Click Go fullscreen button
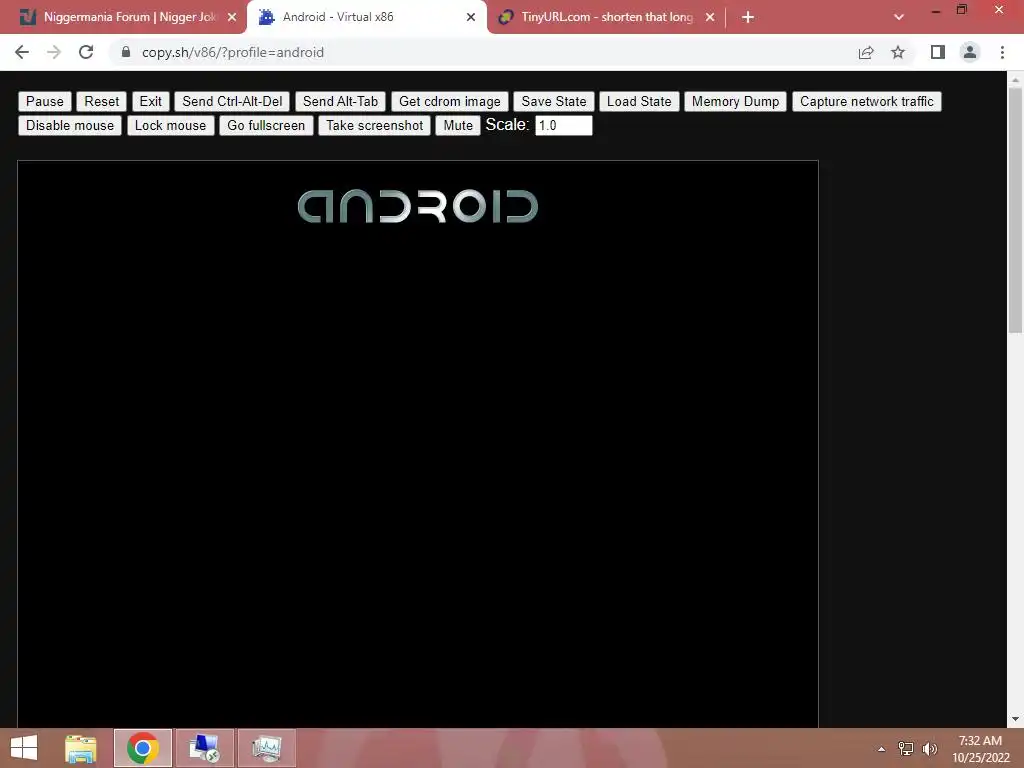The height and width of the screenshot is (768, 1024). click(x=266, y=125)
